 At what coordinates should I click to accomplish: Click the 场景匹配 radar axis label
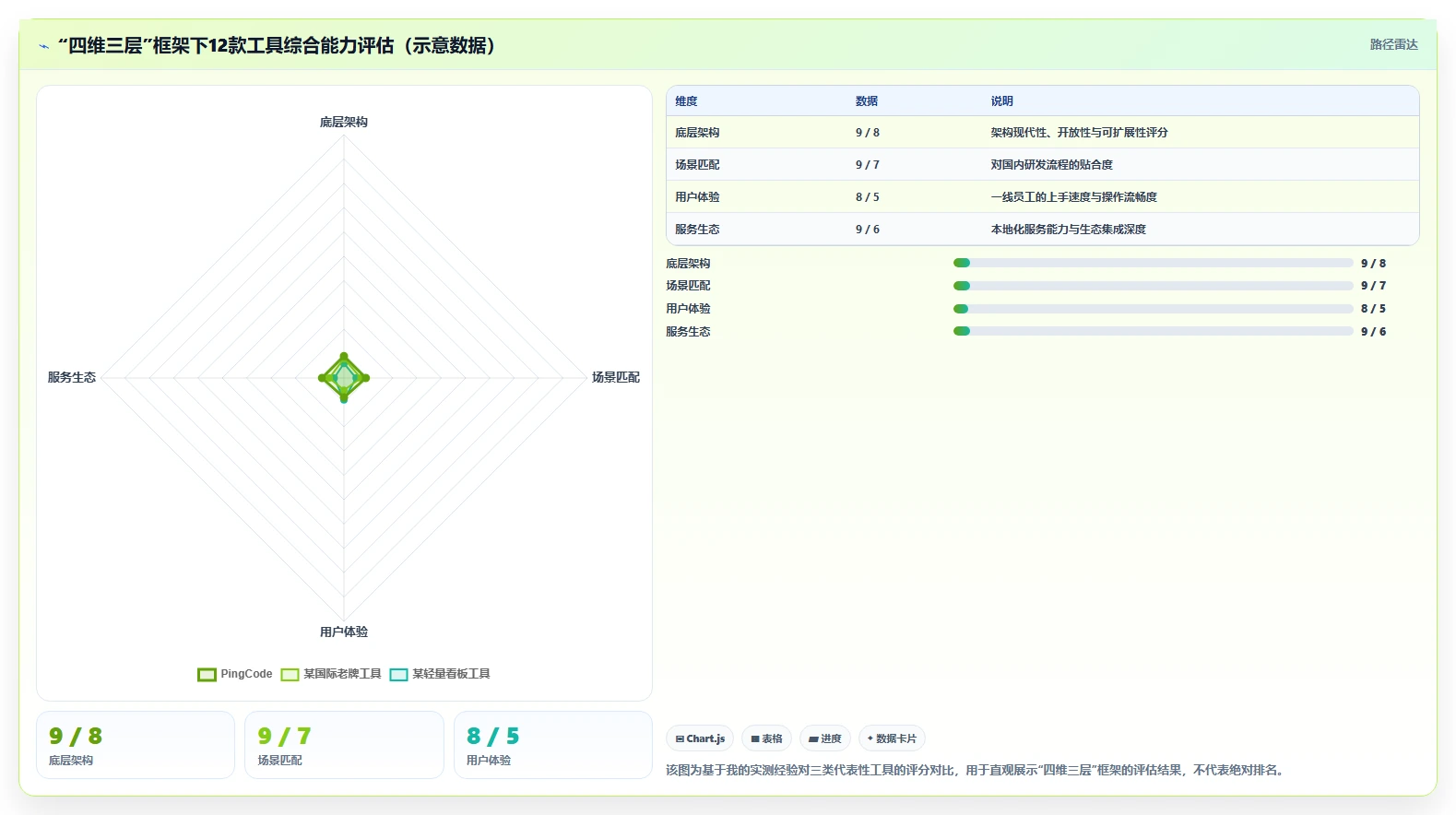point(616,377)
